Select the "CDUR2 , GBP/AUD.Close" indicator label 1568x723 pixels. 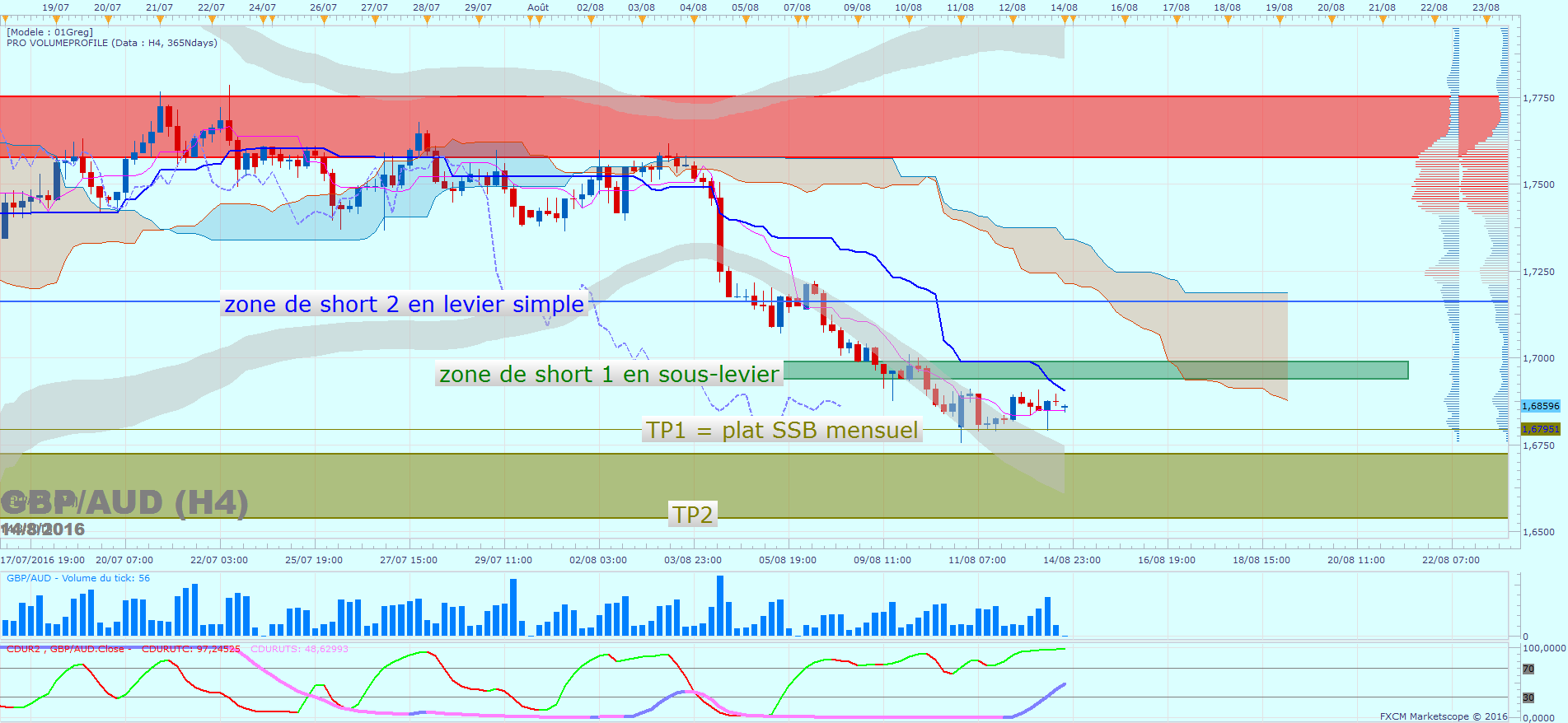[x=65, y=649]
